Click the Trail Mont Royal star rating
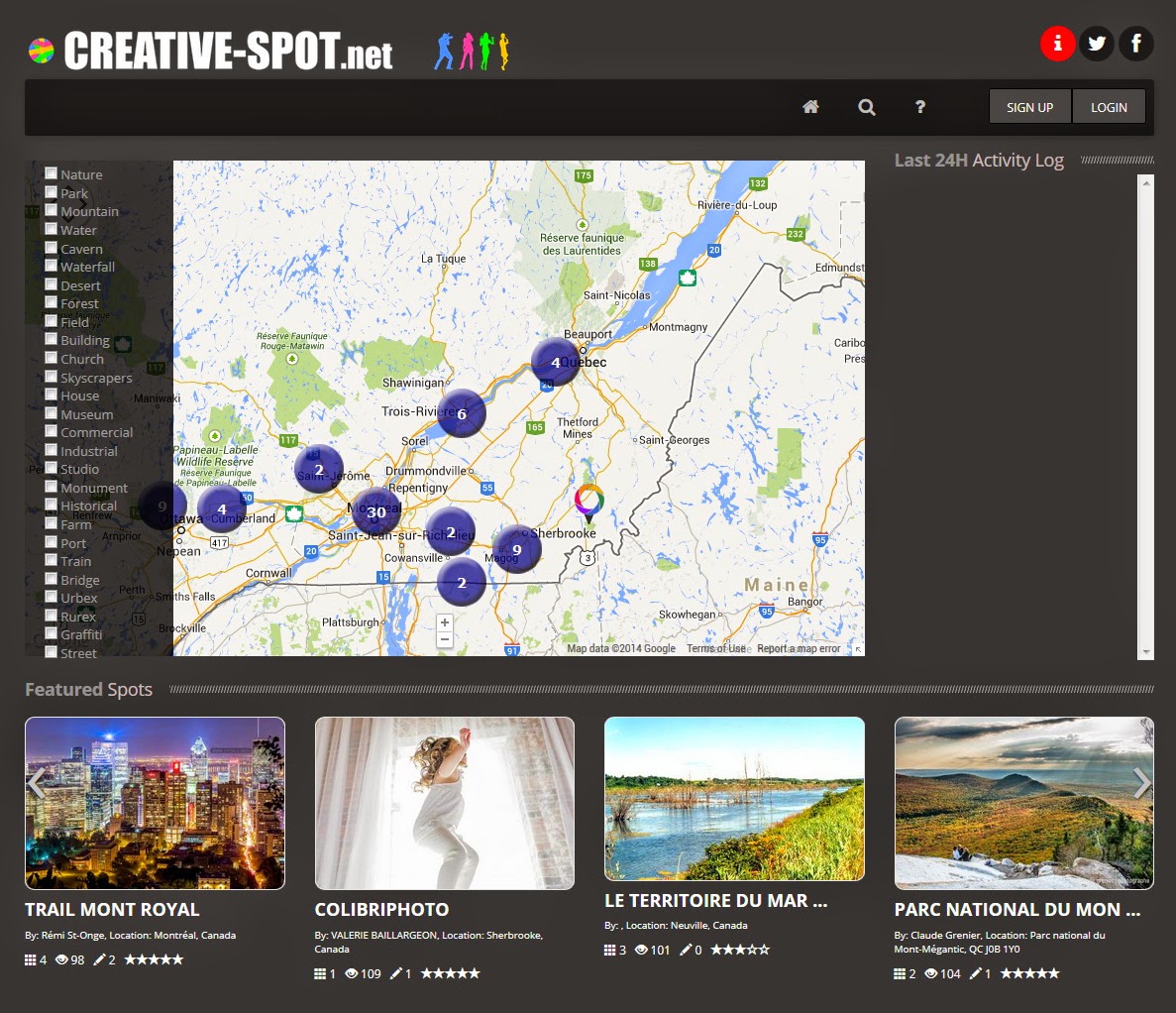1176x1013 pixels. [x=154, y=958]
